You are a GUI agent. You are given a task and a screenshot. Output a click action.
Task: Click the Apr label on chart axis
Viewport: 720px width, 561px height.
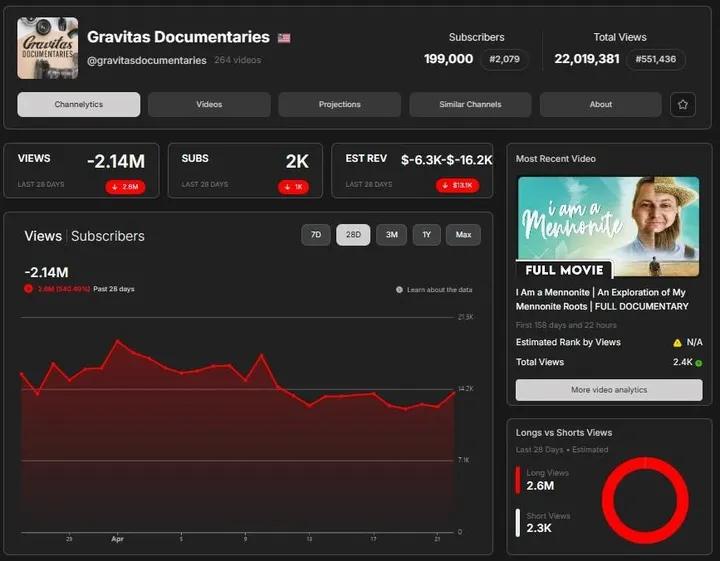(x=117, y=539)
